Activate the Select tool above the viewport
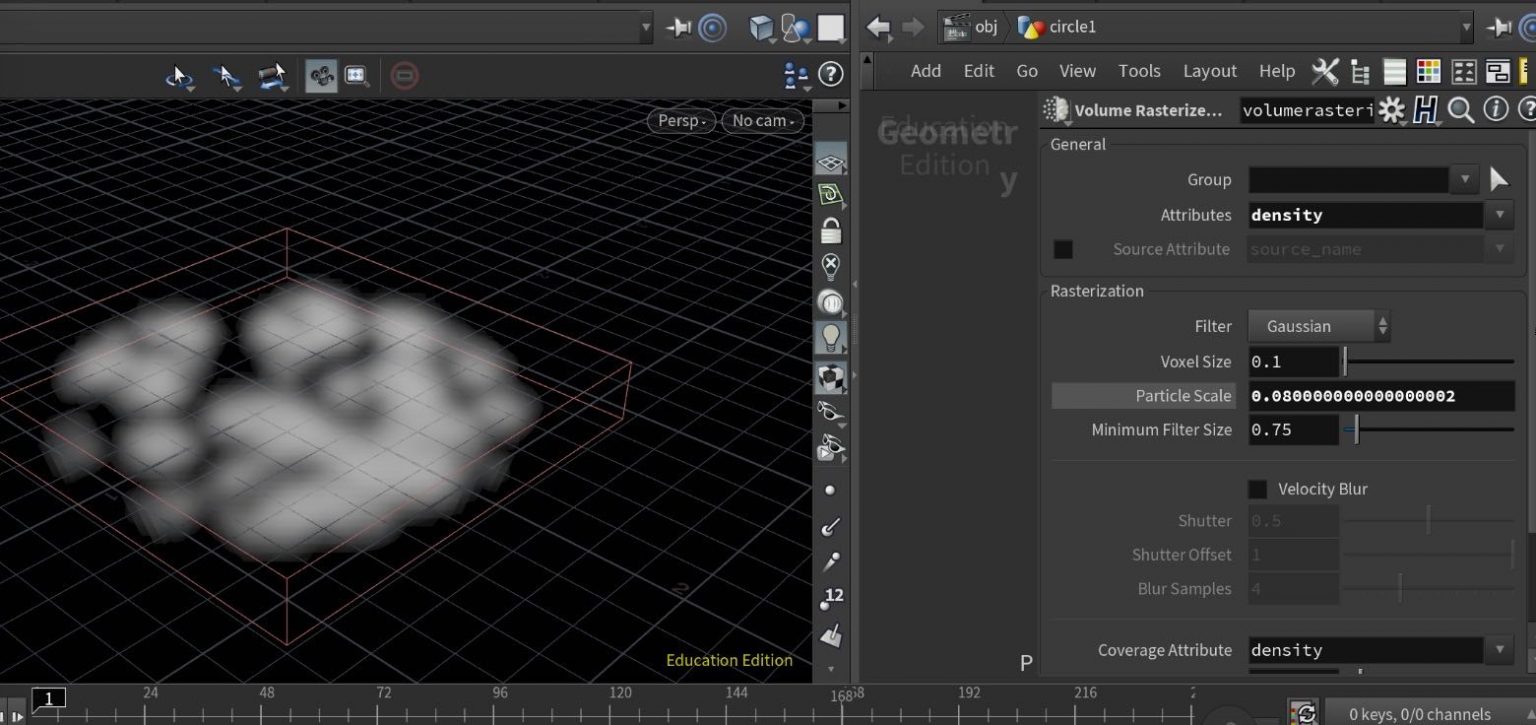This screenshot has width=1536, height=725. pyautogui.click(x=225, y=74)
